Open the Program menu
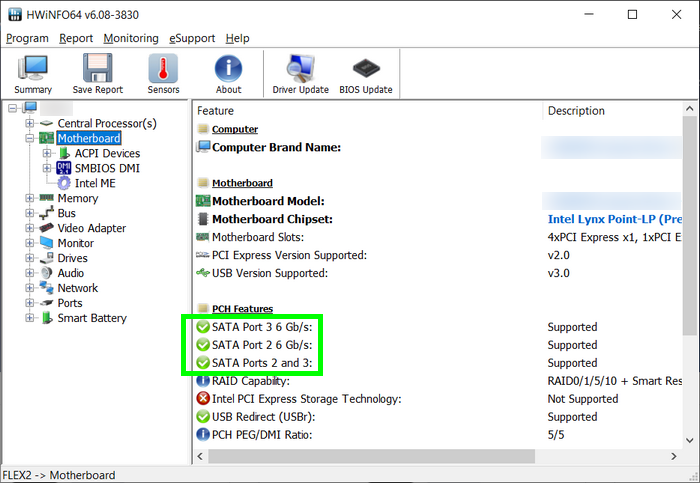This screenshot has width=700, height=483. click(27, 38)
